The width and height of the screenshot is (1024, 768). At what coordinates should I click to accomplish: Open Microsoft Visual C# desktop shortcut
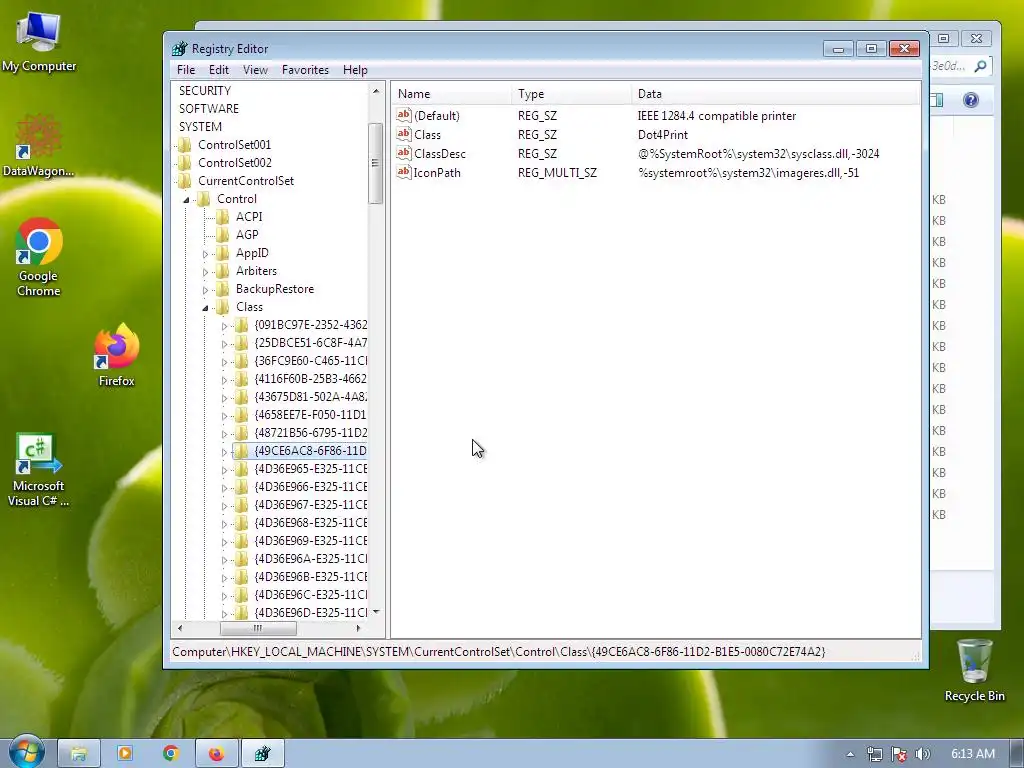tap(38, 470)
